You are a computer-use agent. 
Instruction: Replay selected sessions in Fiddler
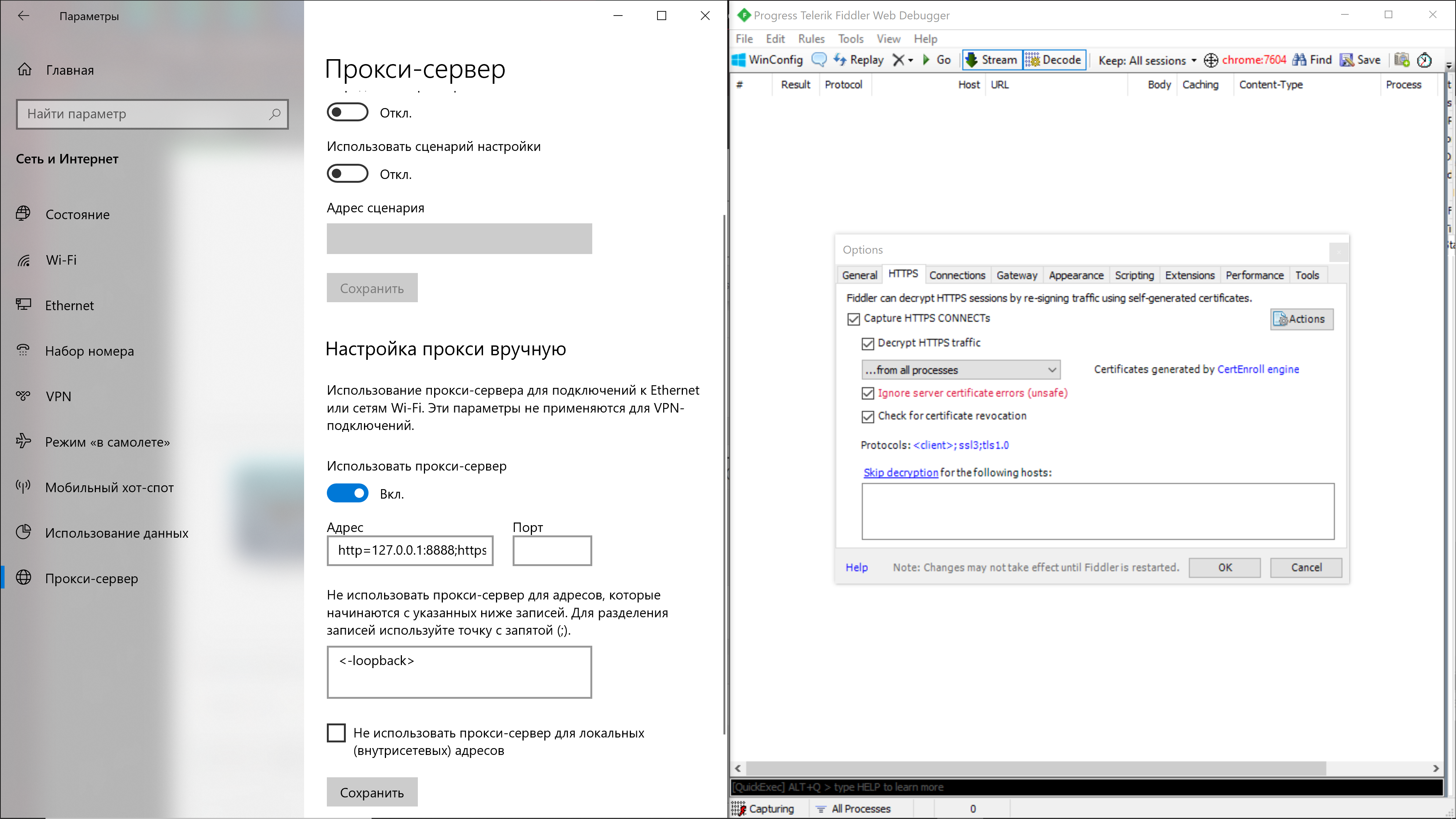(858, 60)
